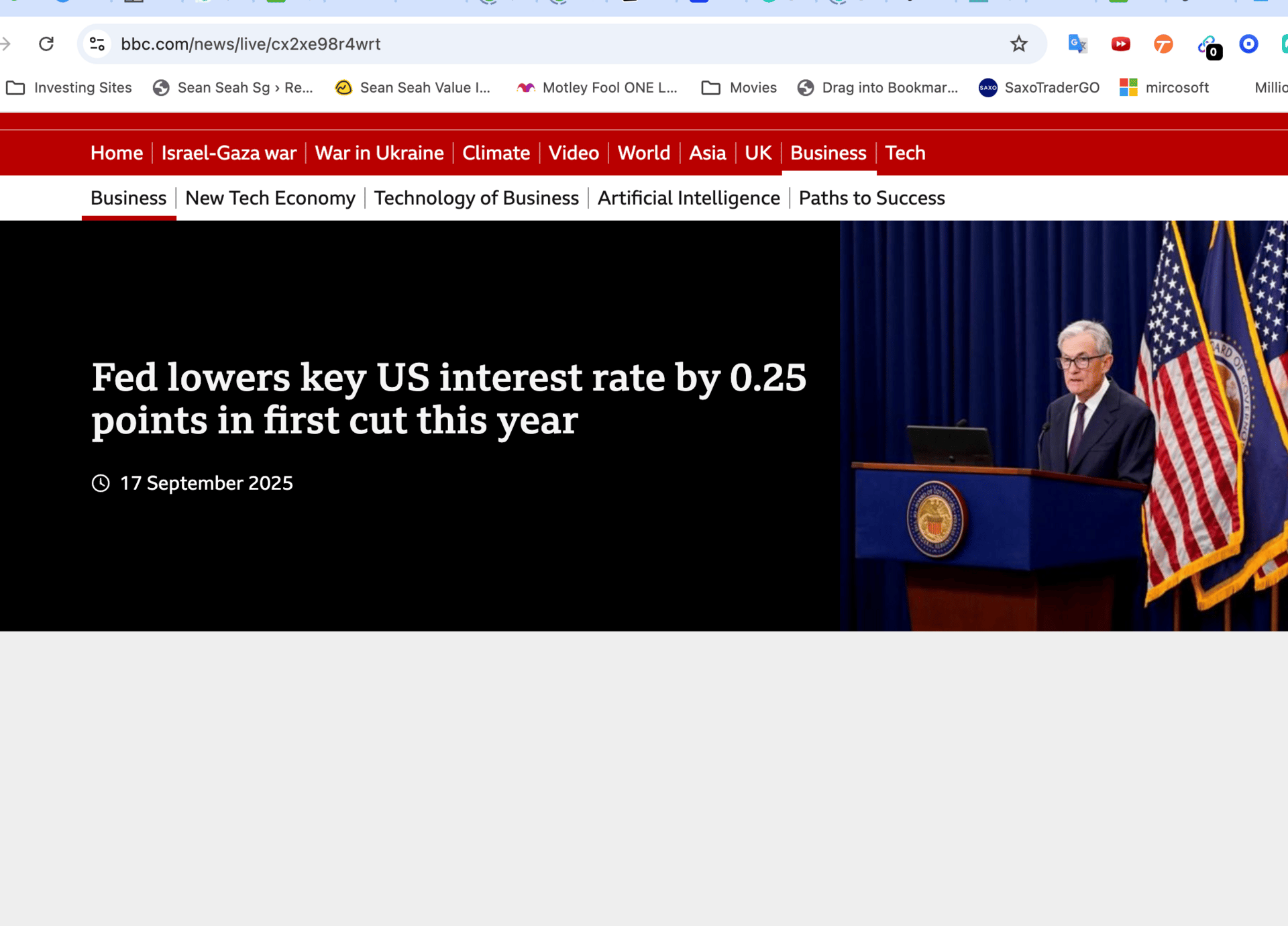Open the site information icon in address bar
Screen dimensions: 1288x926
[x=97, y=44]
